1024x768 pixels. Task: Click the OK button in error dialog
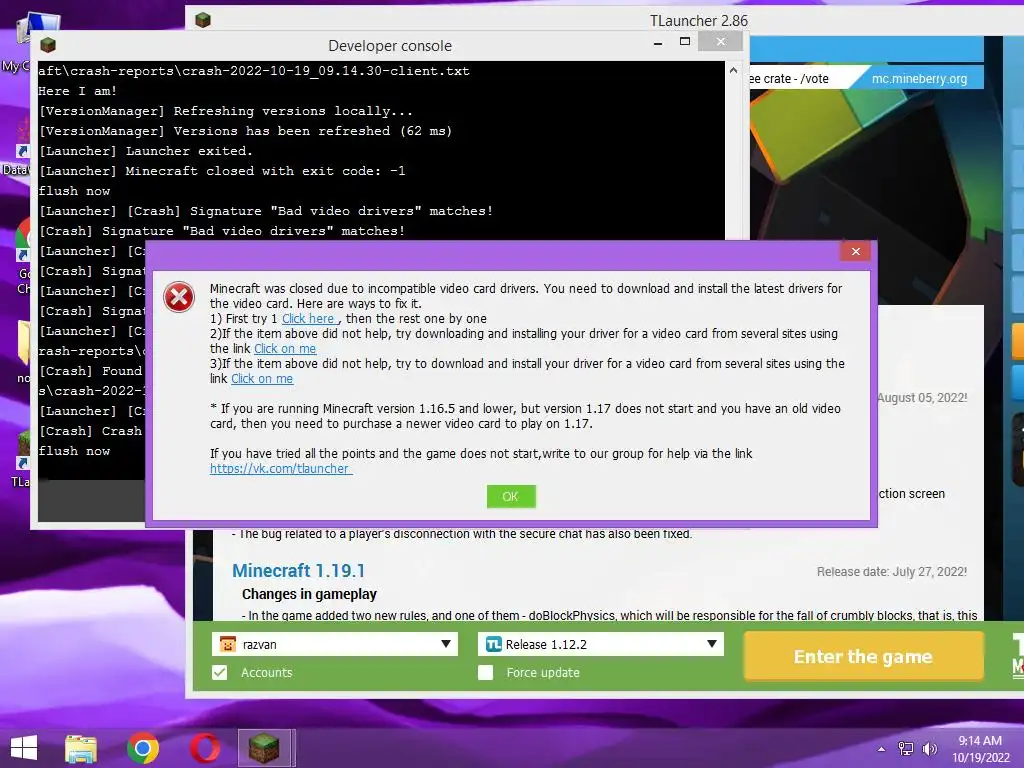click(511, 496)
